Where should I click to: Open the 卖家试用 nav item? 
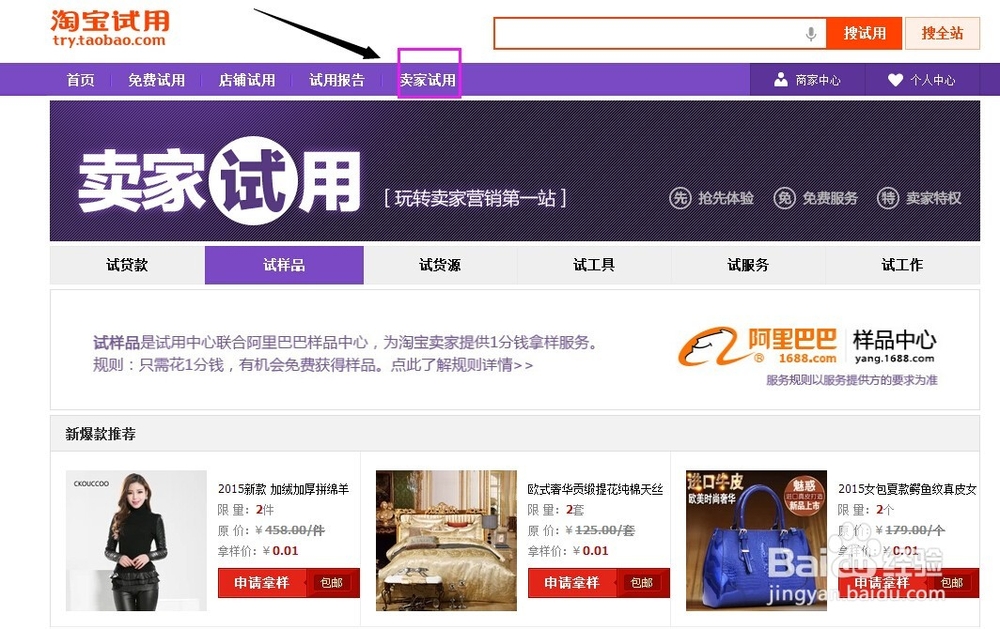coord(428,80)
